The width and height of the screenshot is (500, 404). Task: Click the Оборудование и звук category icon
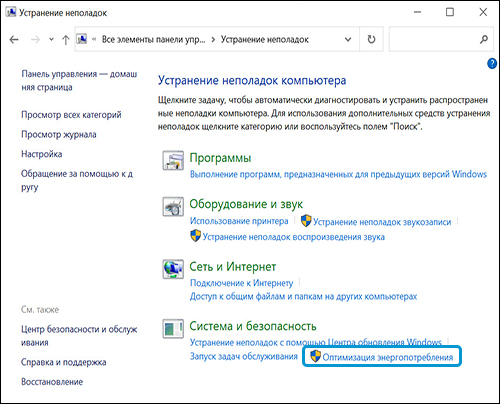tap(173, 207)
